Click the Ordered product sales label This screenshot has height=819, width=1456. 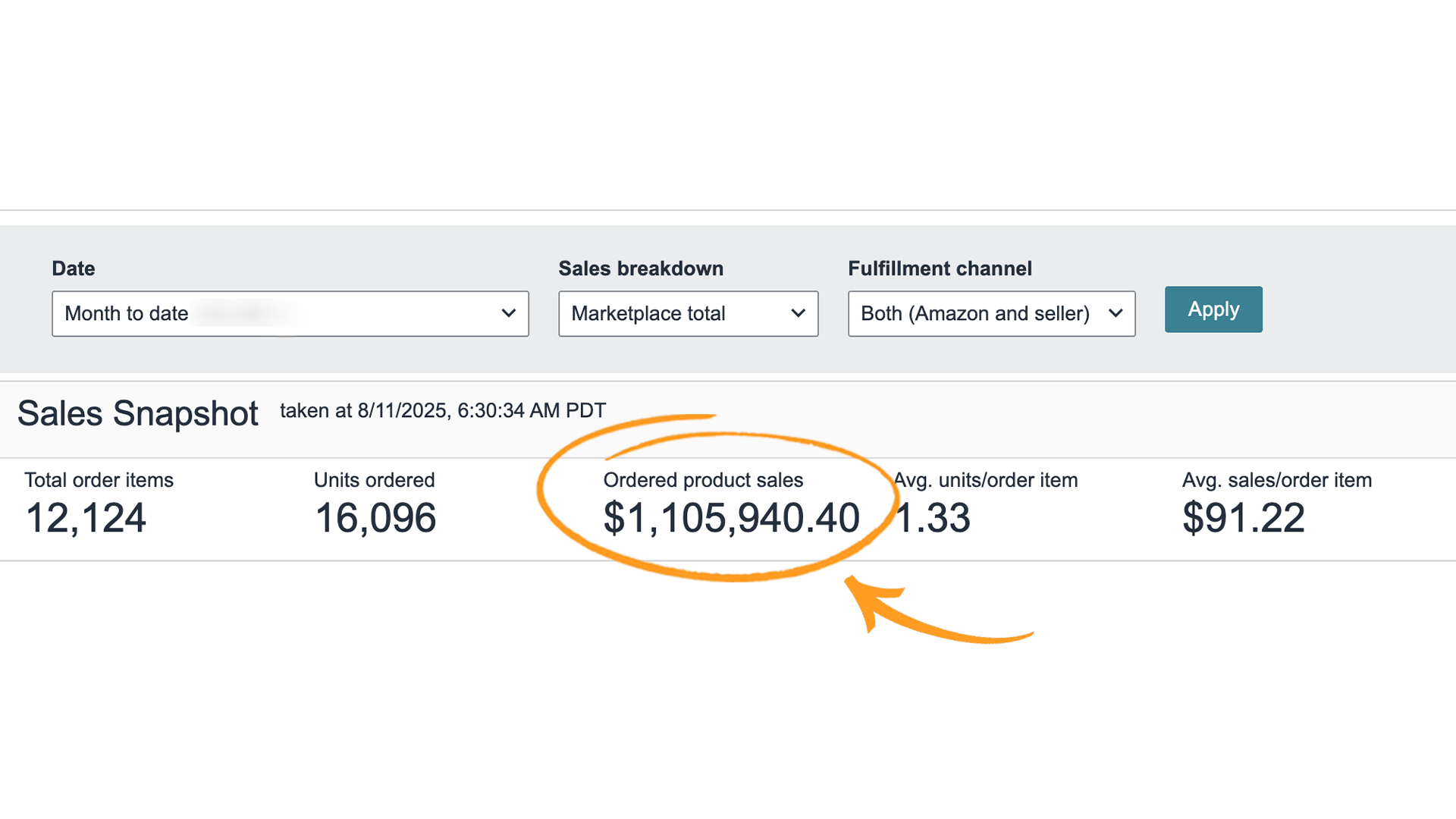pos(702,479)
